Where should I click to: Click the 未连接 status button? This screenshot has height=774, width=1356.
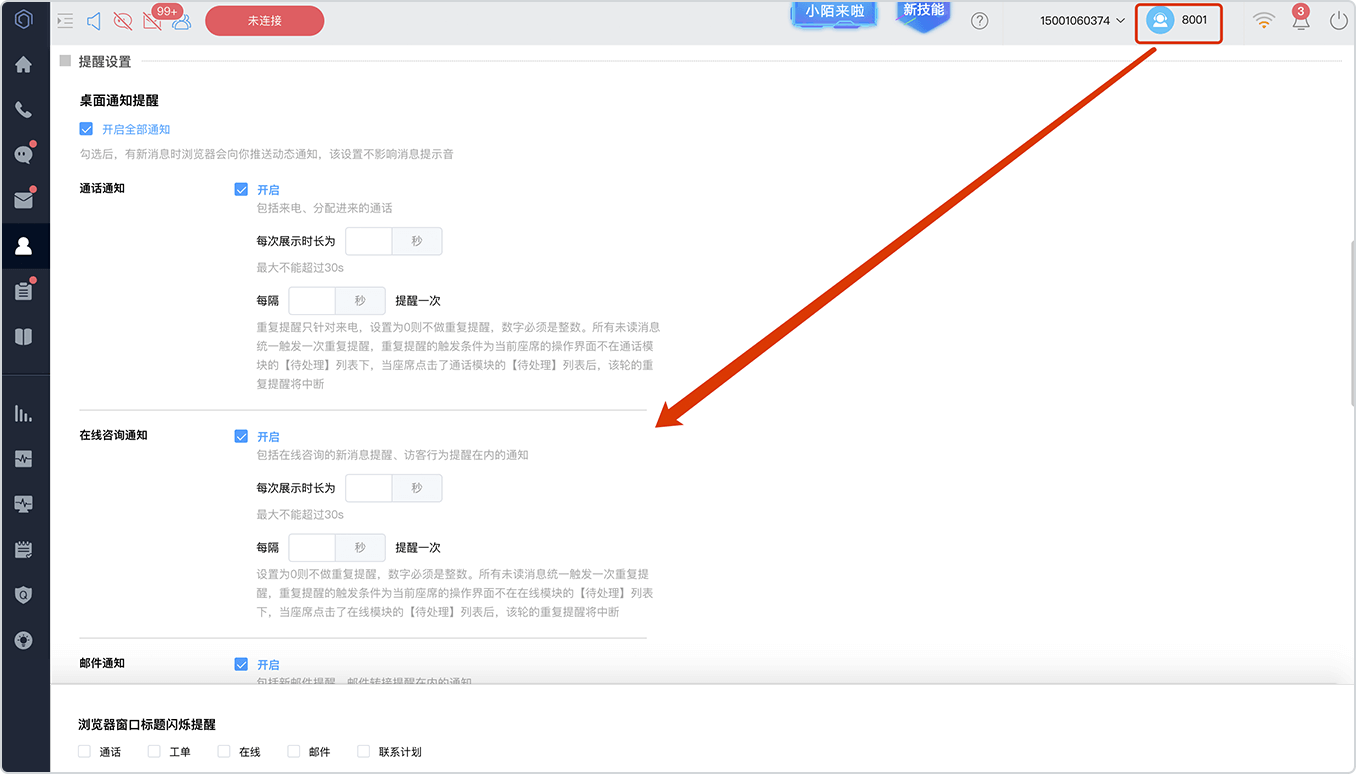click(x=265, y=21)
